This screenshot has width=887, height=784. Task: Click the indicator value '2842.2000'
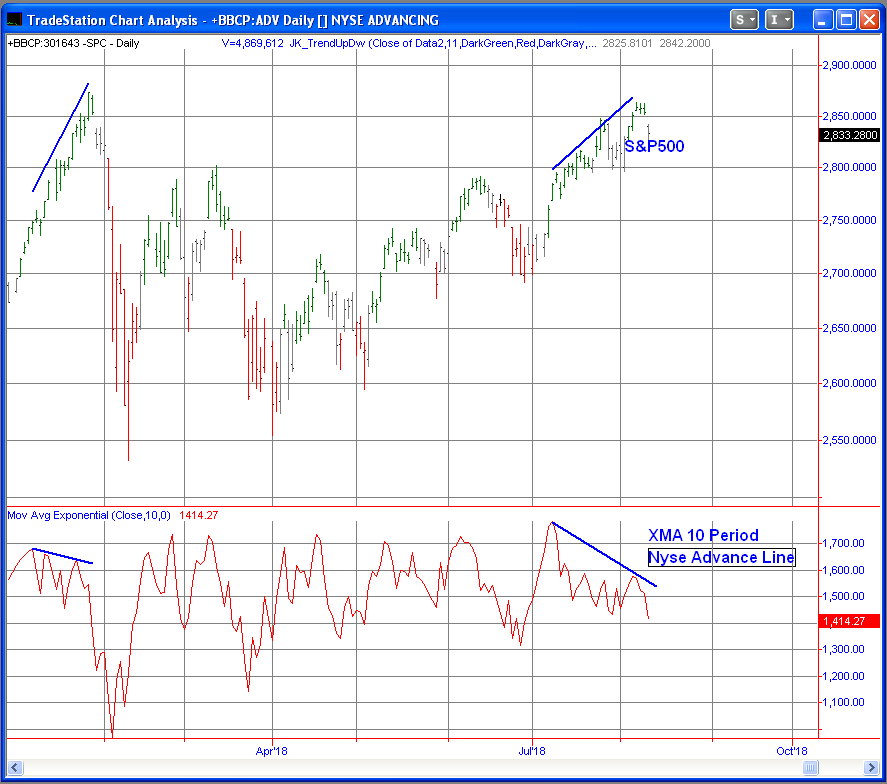tap(684, 44)
